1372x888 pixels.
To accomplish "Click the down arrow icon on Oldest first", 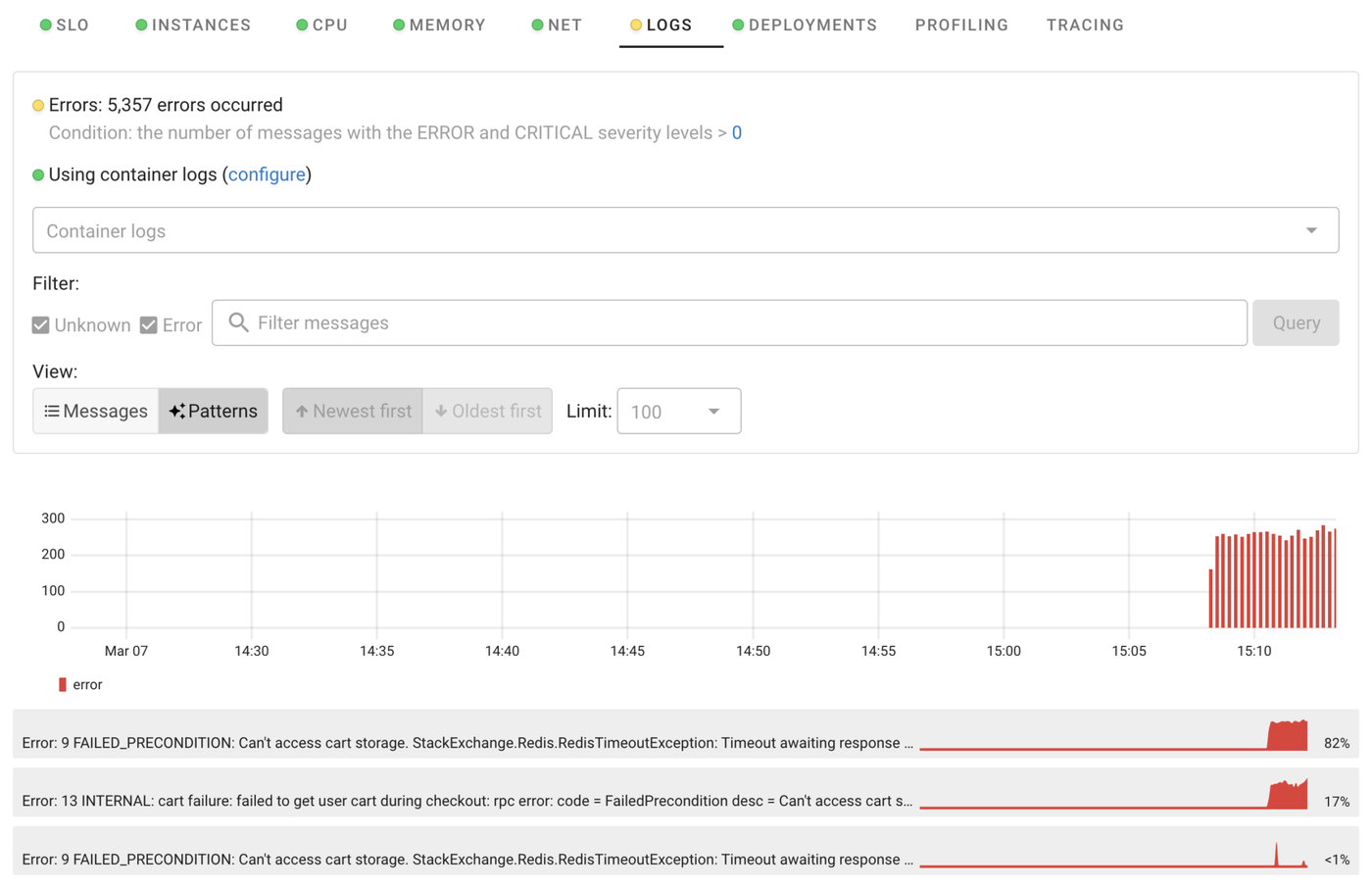I will click(x=441, y=412).
